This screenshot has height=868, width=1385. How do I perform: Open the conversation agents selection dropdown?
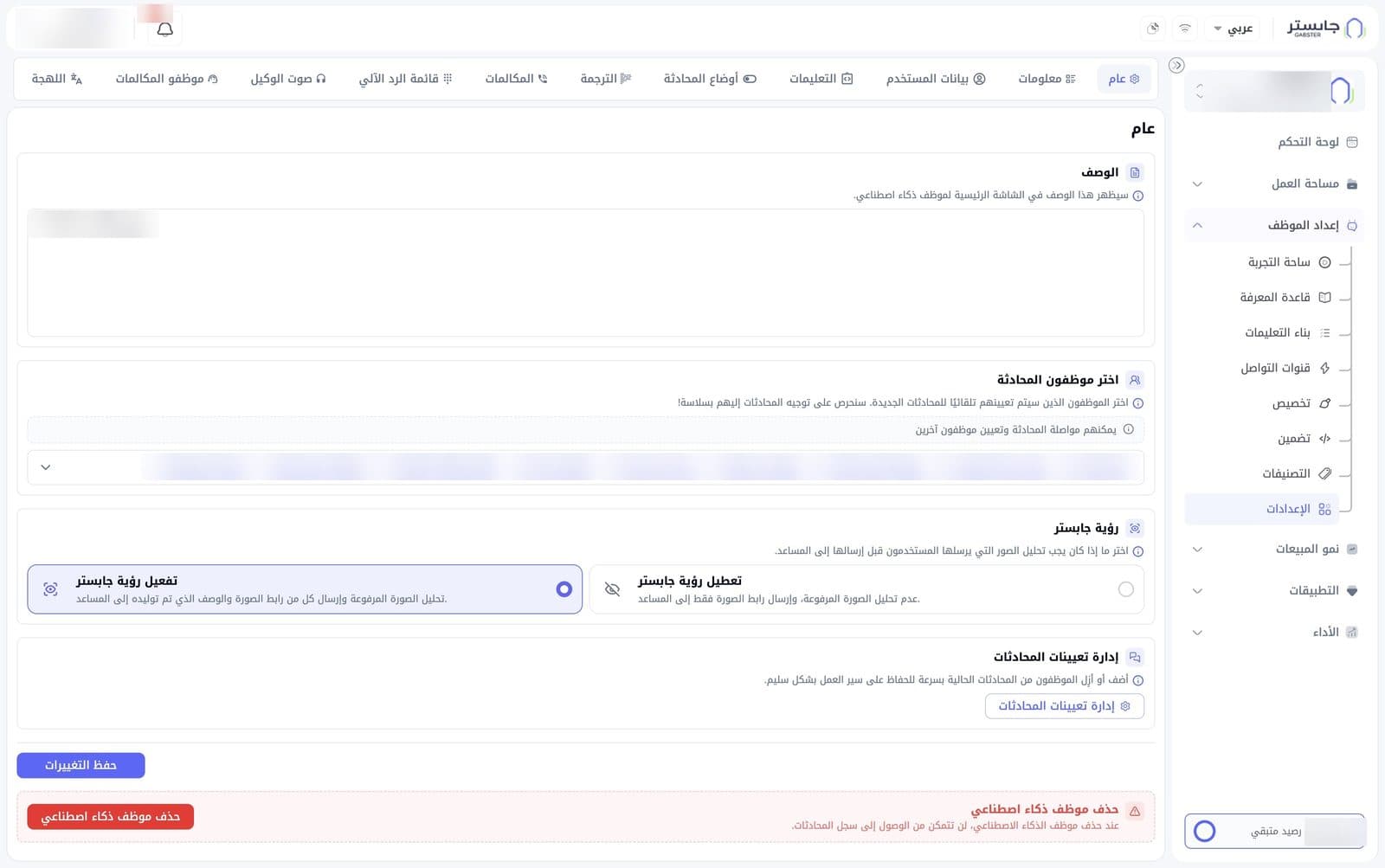pos(585,467)
